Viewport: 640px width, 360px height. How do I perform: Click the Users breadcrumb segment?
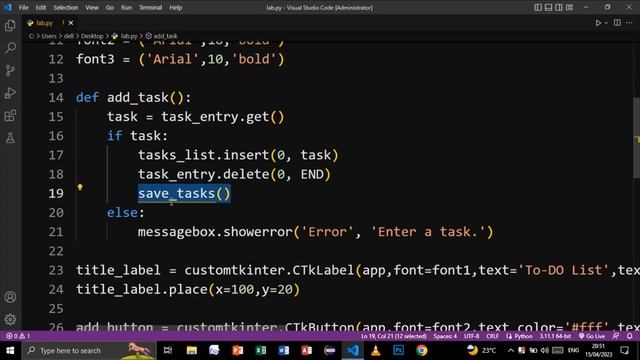49,36
